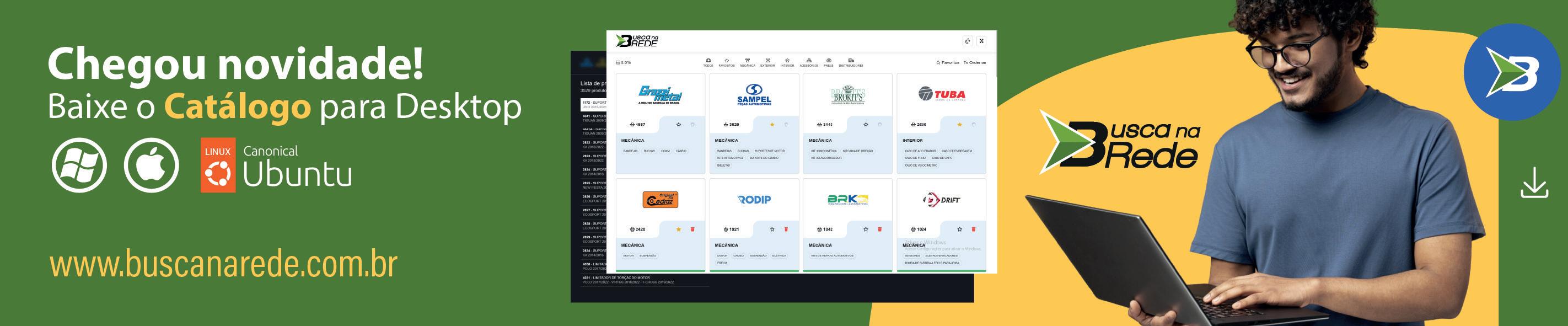The width and height of the screenshot is (1568, 326).
Task: Select LIMITADOR DE TORÇÃO DO MOTOR row in dark window
Action: [x=645, y=280]
